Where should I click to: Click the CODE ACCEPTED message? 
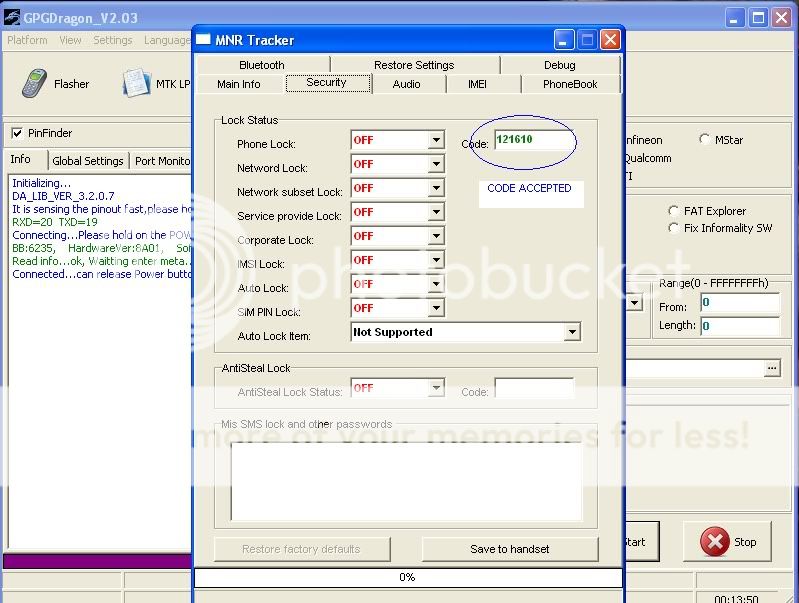point(529,188)
